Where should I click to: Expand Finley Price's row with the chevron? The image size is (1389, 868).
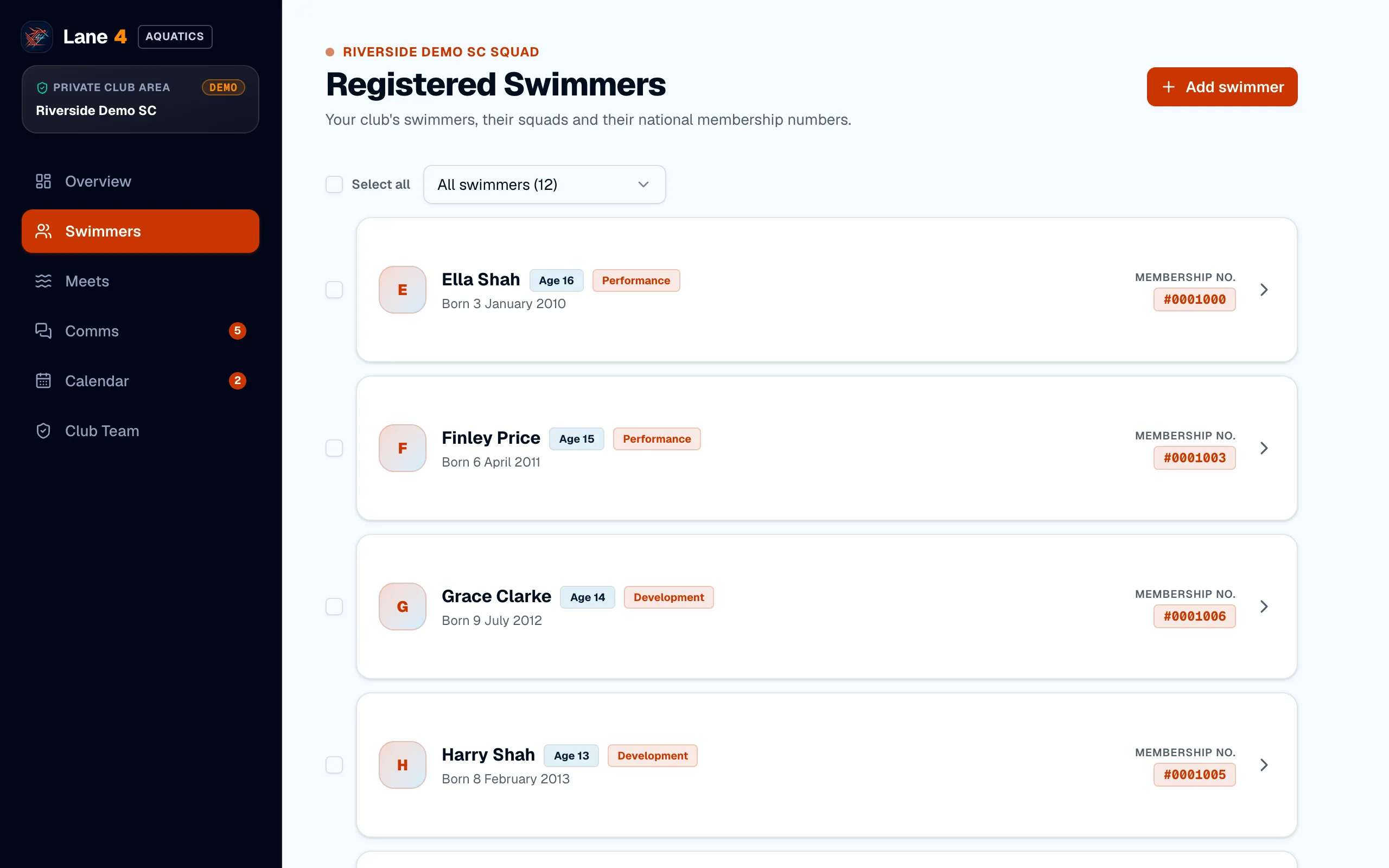[1264, 448]
